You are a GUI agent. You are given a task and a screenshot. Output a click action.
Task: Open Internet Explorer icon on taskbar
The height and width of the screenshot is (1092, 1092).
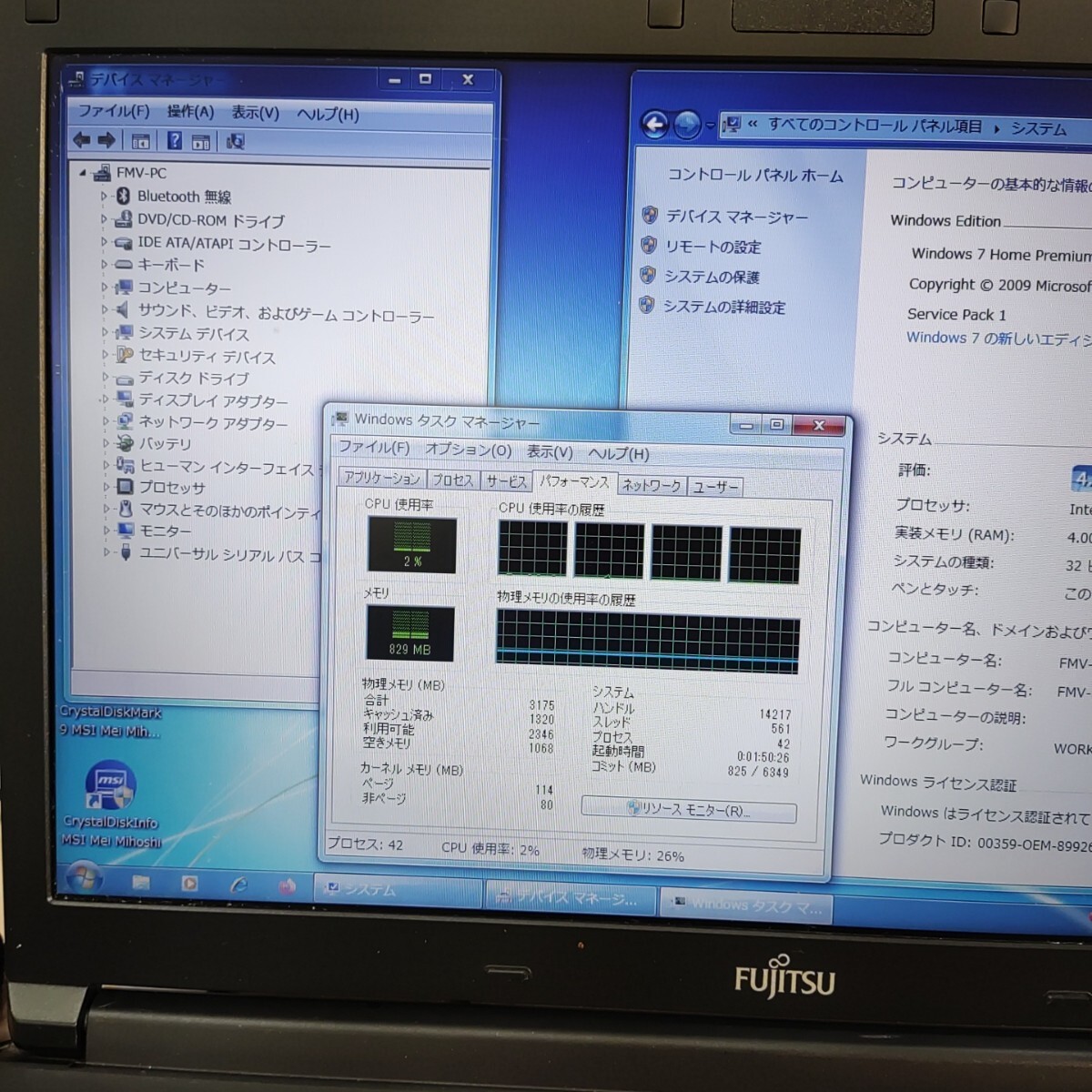click(238, 884)
